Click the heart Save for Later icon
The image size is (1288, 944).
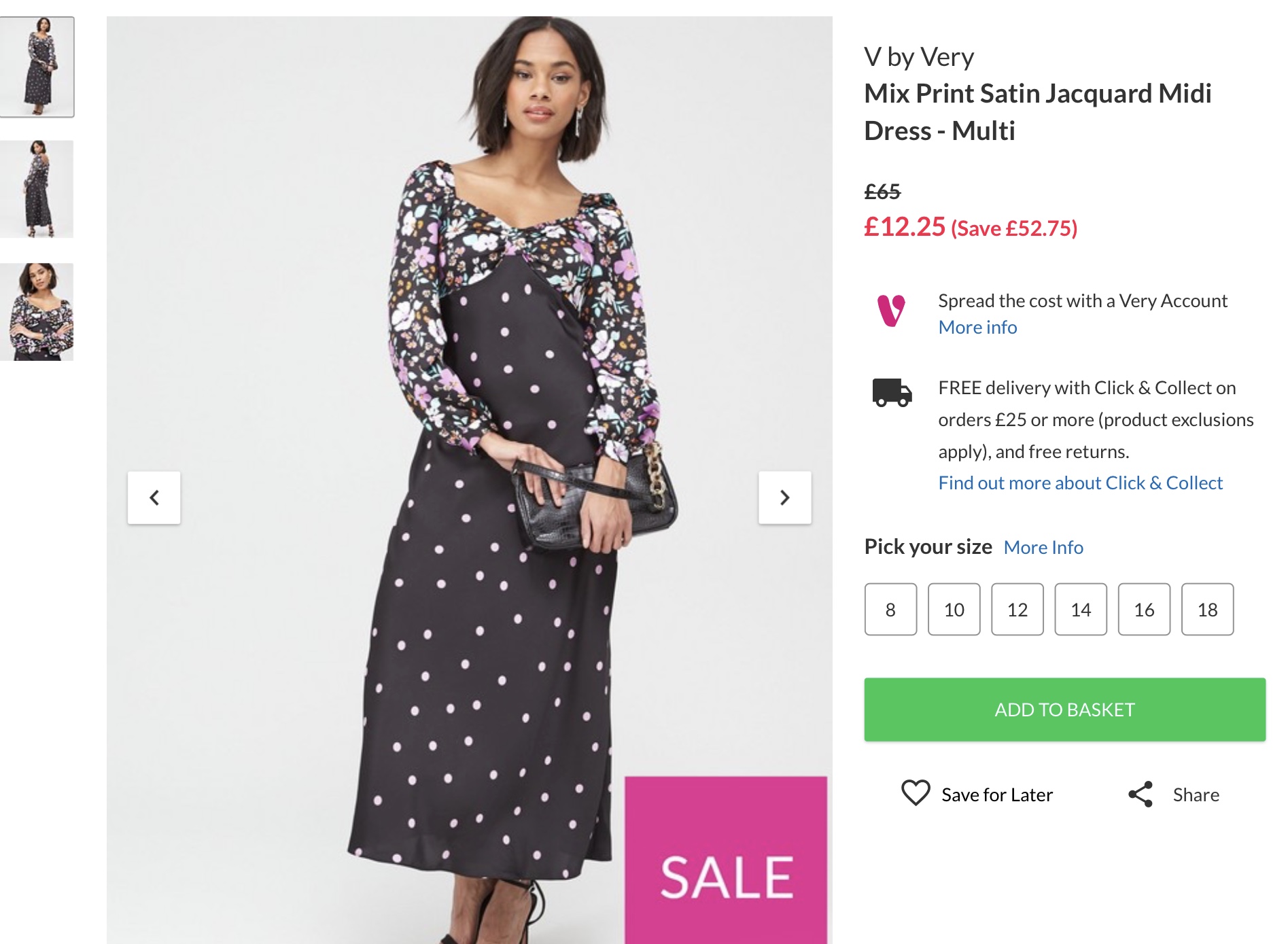pyautogui.click(x=915, y=793)
